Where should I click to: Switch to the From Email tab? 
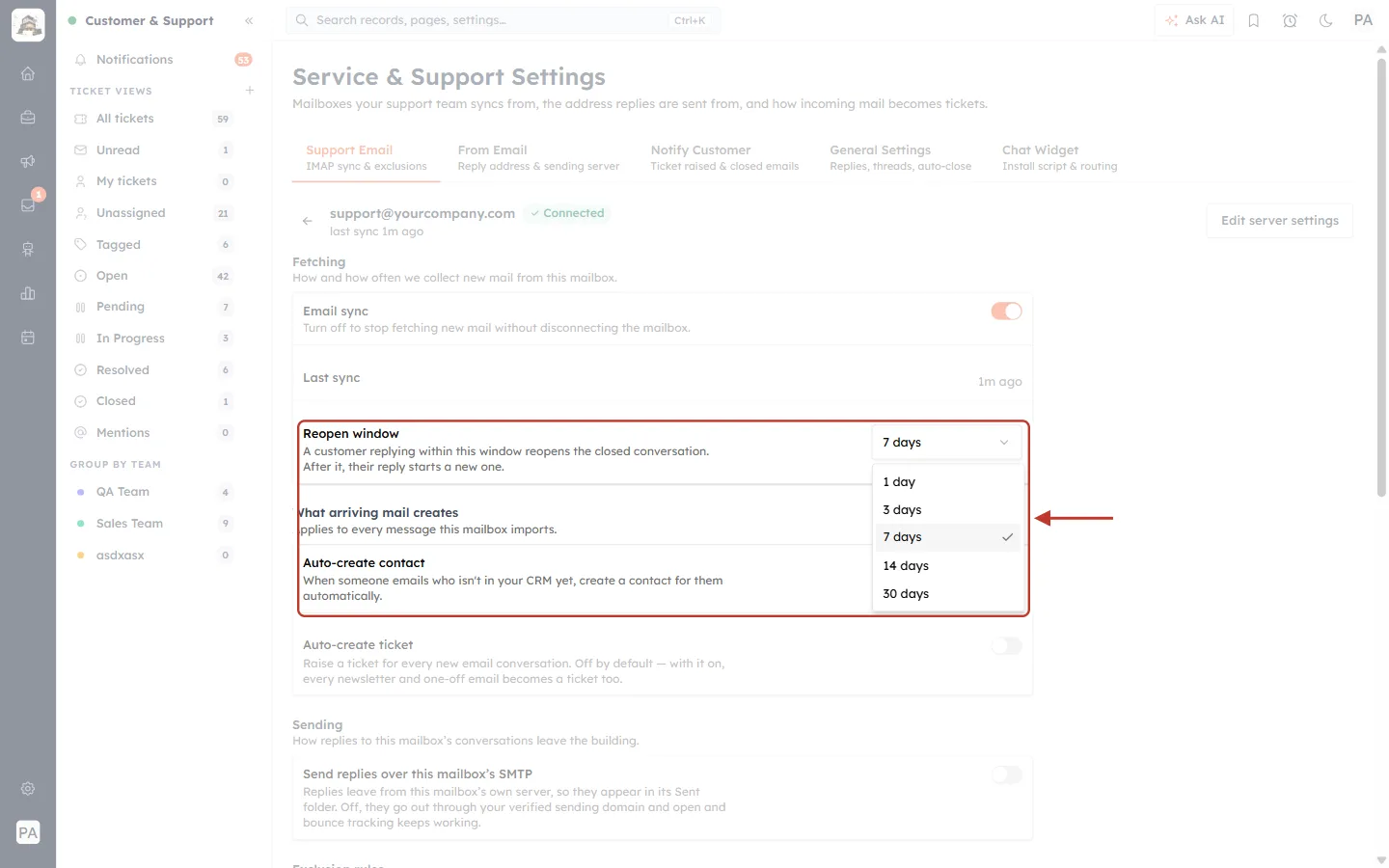(x=538, y=158)
